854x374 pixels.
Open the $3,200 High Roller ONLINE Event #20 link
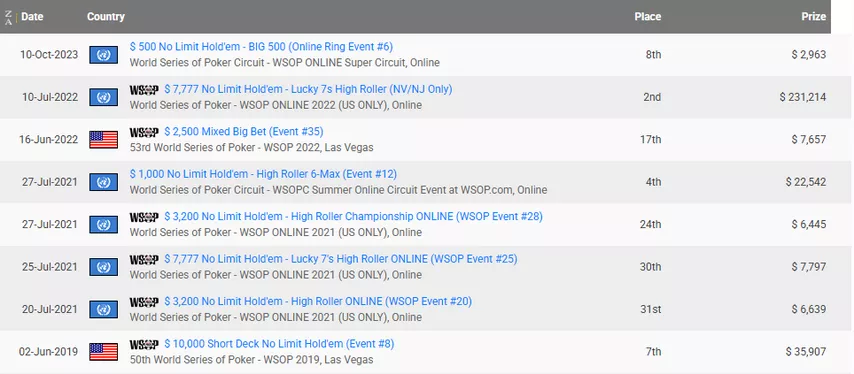tap(318, 302)
